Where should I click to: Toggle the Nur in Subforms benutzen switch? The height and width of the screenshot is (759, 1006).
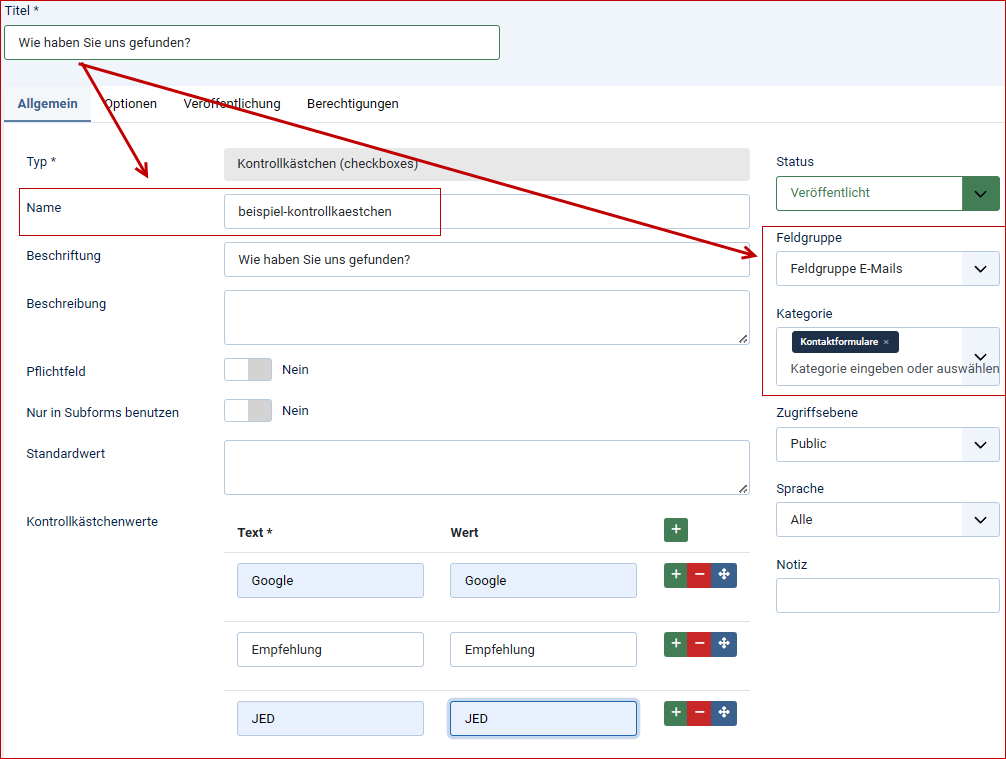tap(248, 411)
